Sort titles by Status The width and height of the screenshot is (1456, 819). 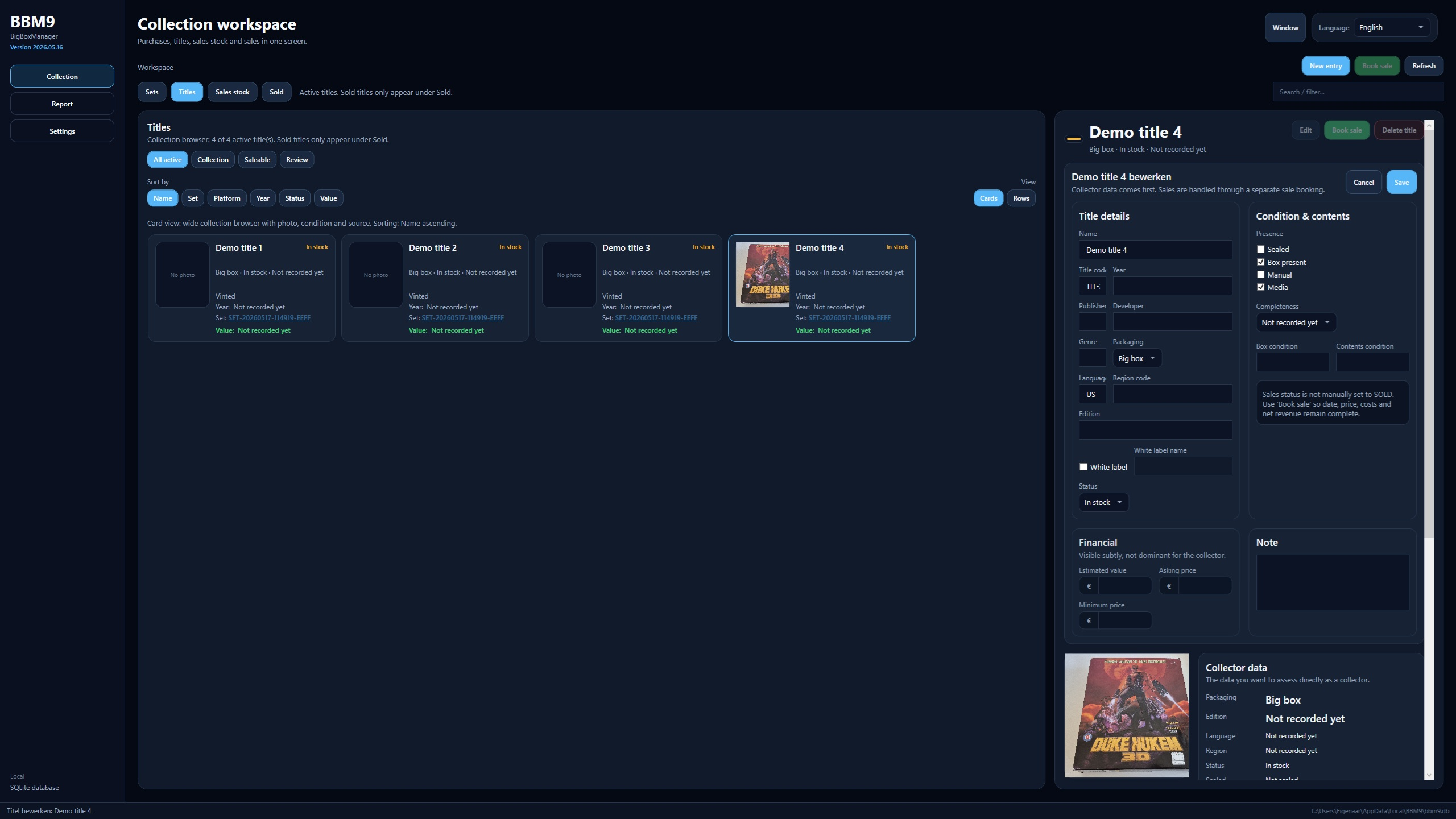tap(295, 198)
